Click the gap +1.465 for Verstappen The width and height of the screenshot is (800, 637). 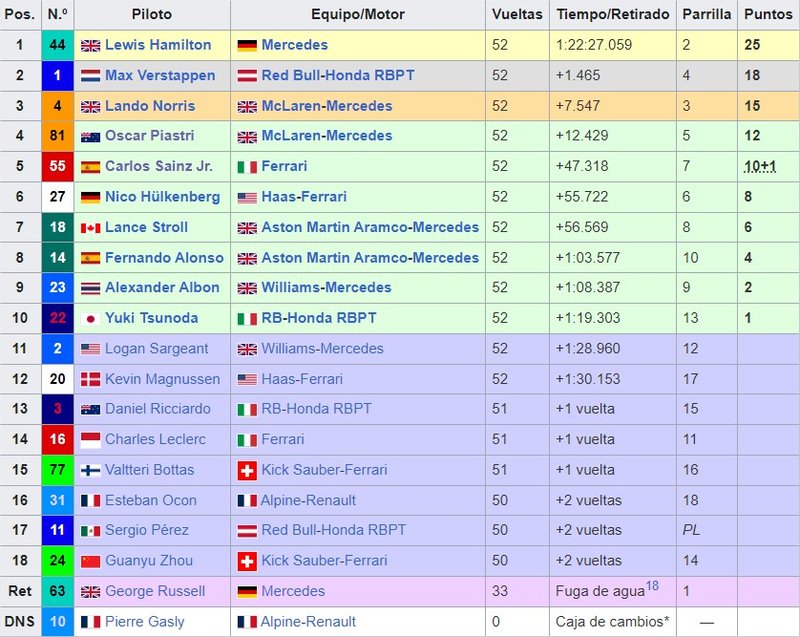[578, 75]
